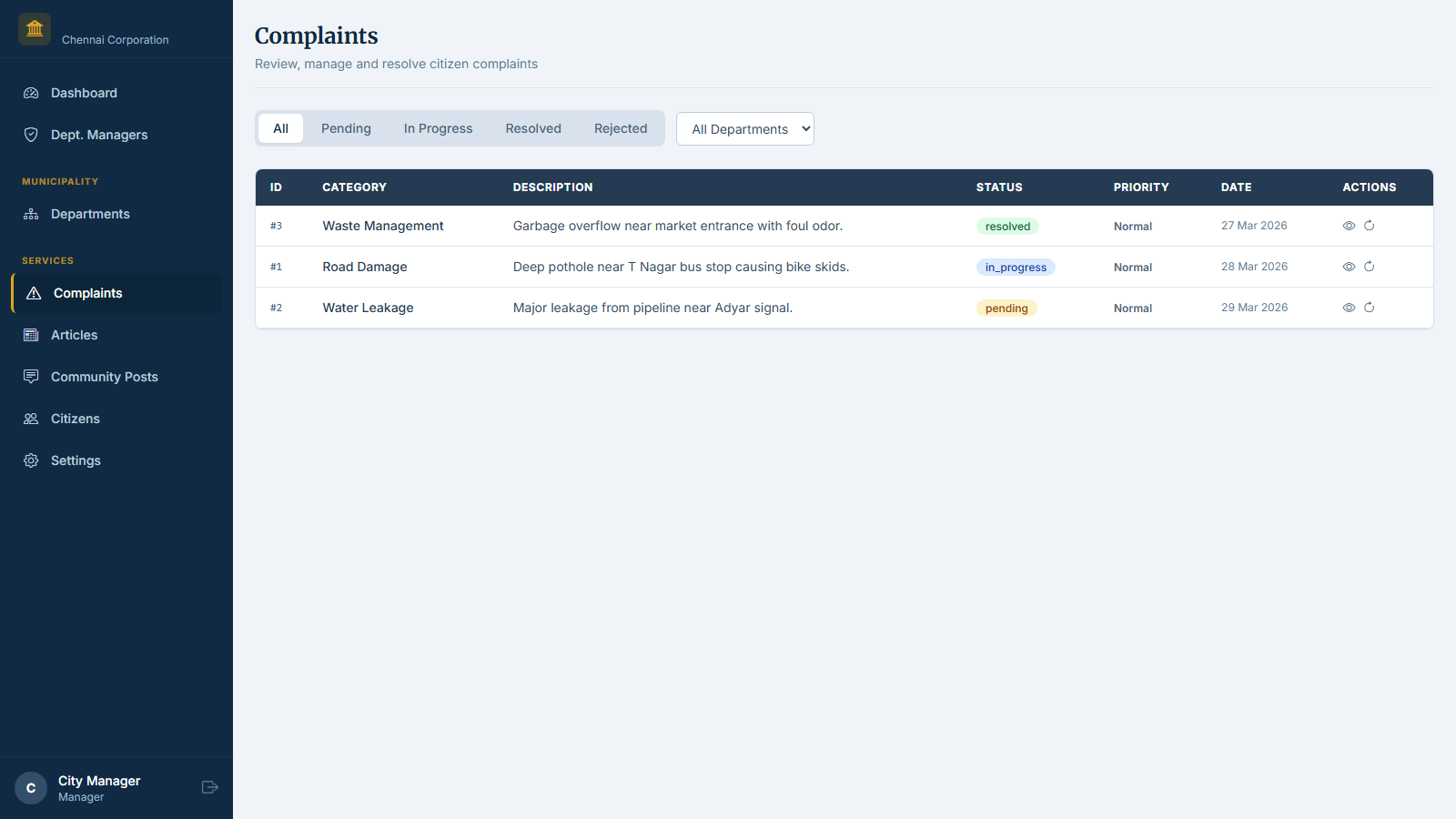Switch to the Pending tab
1456x819 pixels.
tap(346, 128)
